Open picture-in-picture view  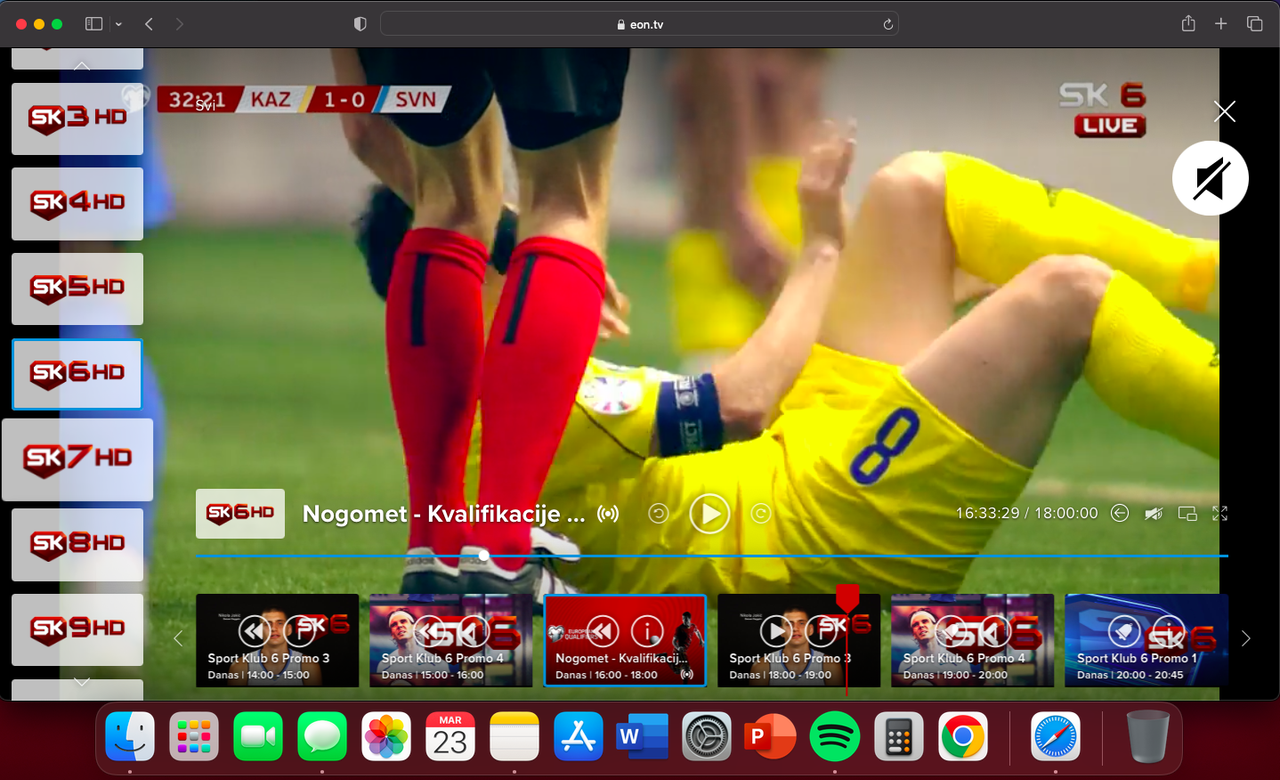pyautogui.click(x=1187, y=513)
